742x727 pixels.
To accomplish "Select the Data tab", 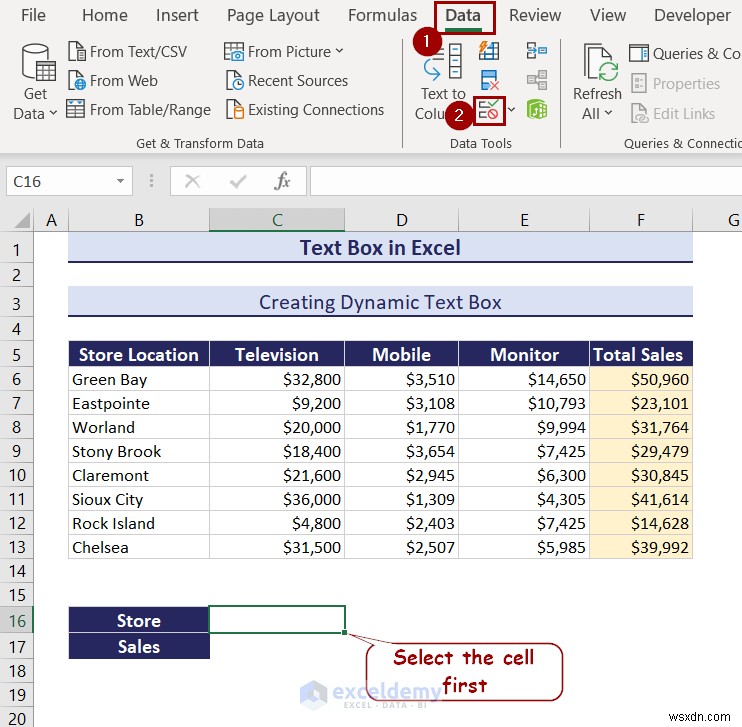I will (463, 16).
